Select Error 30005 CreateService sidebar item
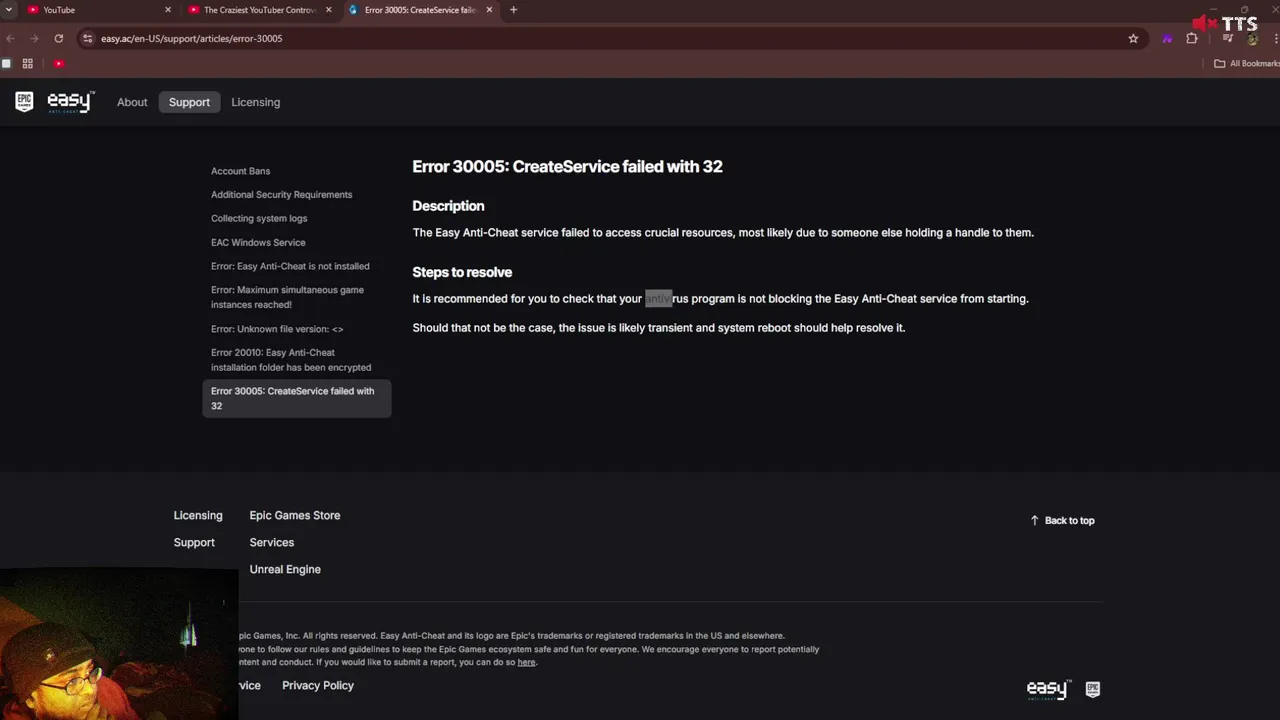 [297, 398]
